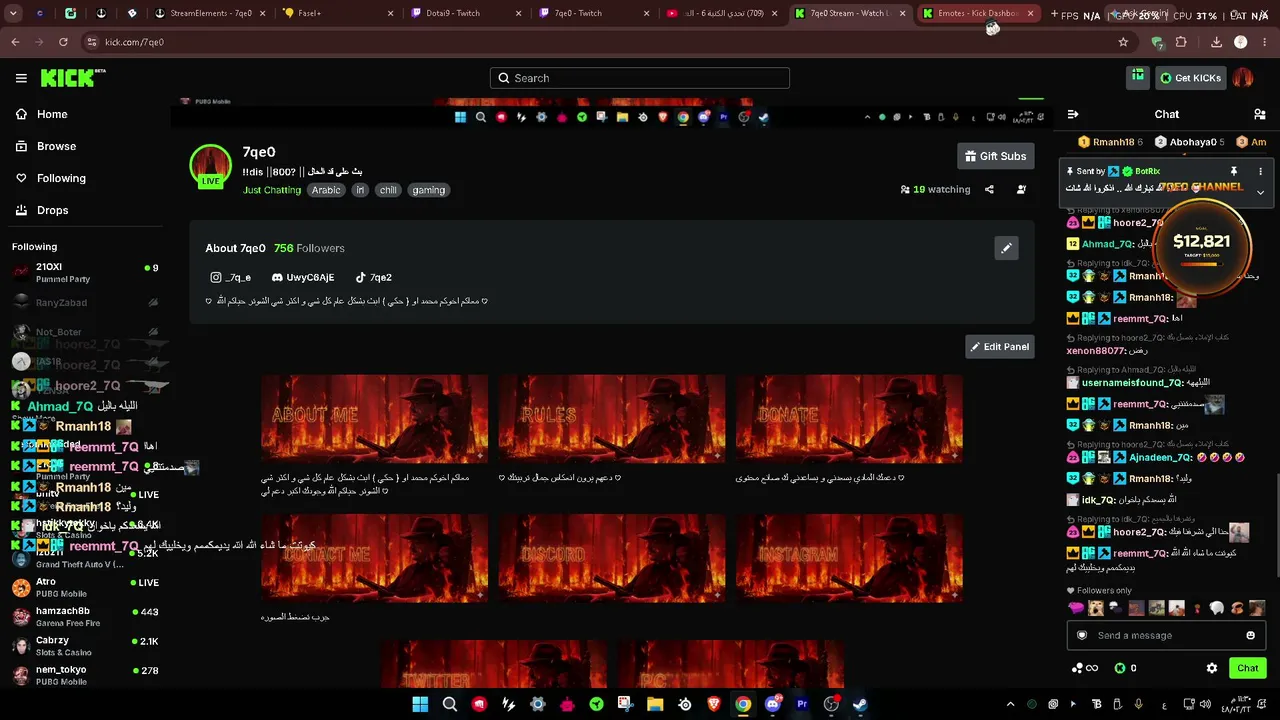Image resolution: width=1280 pixels, height=720 pixels.
Task: Open the nem_tokyo channel in Following
Action: click(x=85, y=674)
